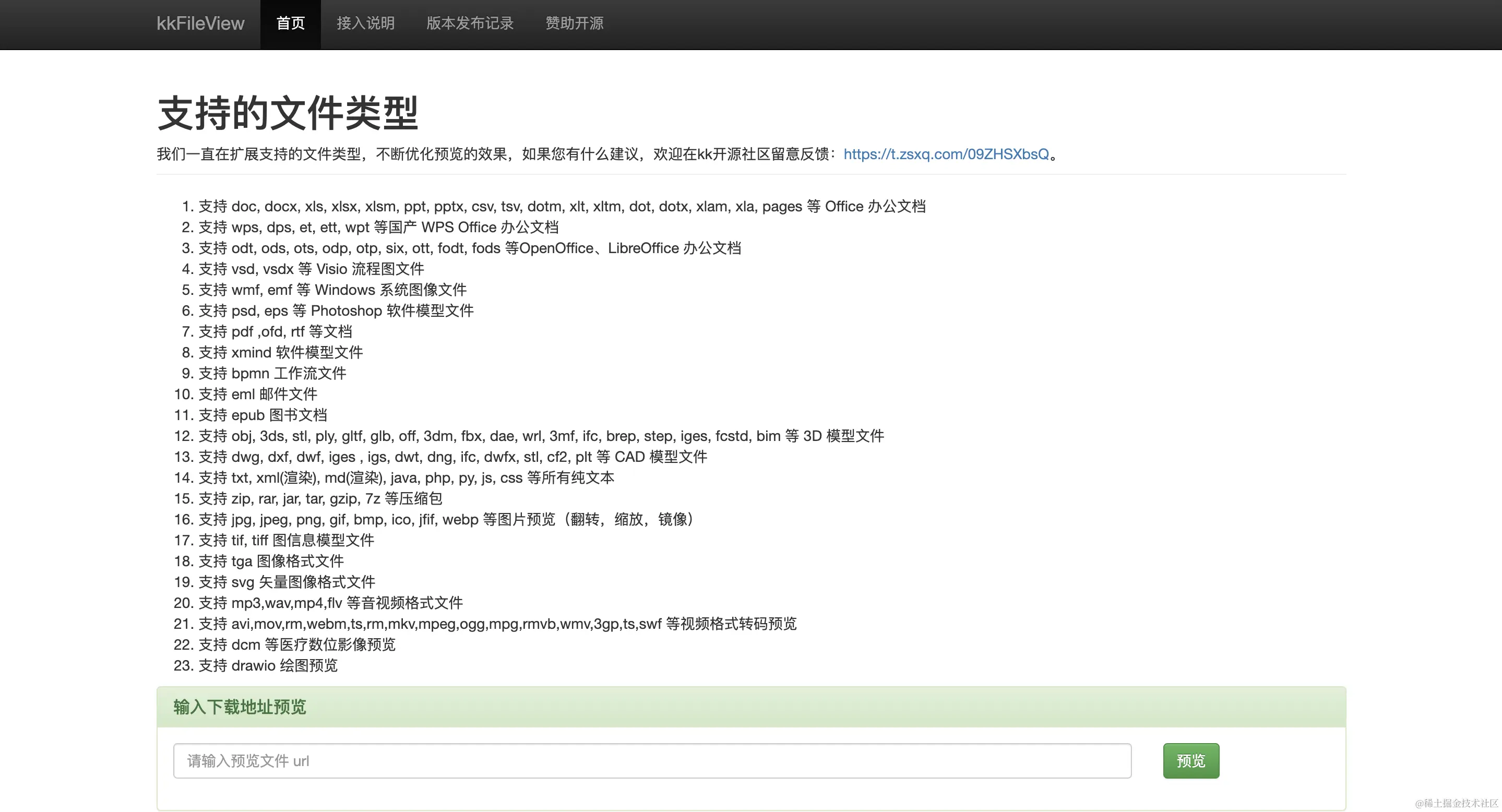The width and height of the screenshot is (1502, 812).
Task: Click the dcm 医疗数位影像预览 list item
Action: 297,644
